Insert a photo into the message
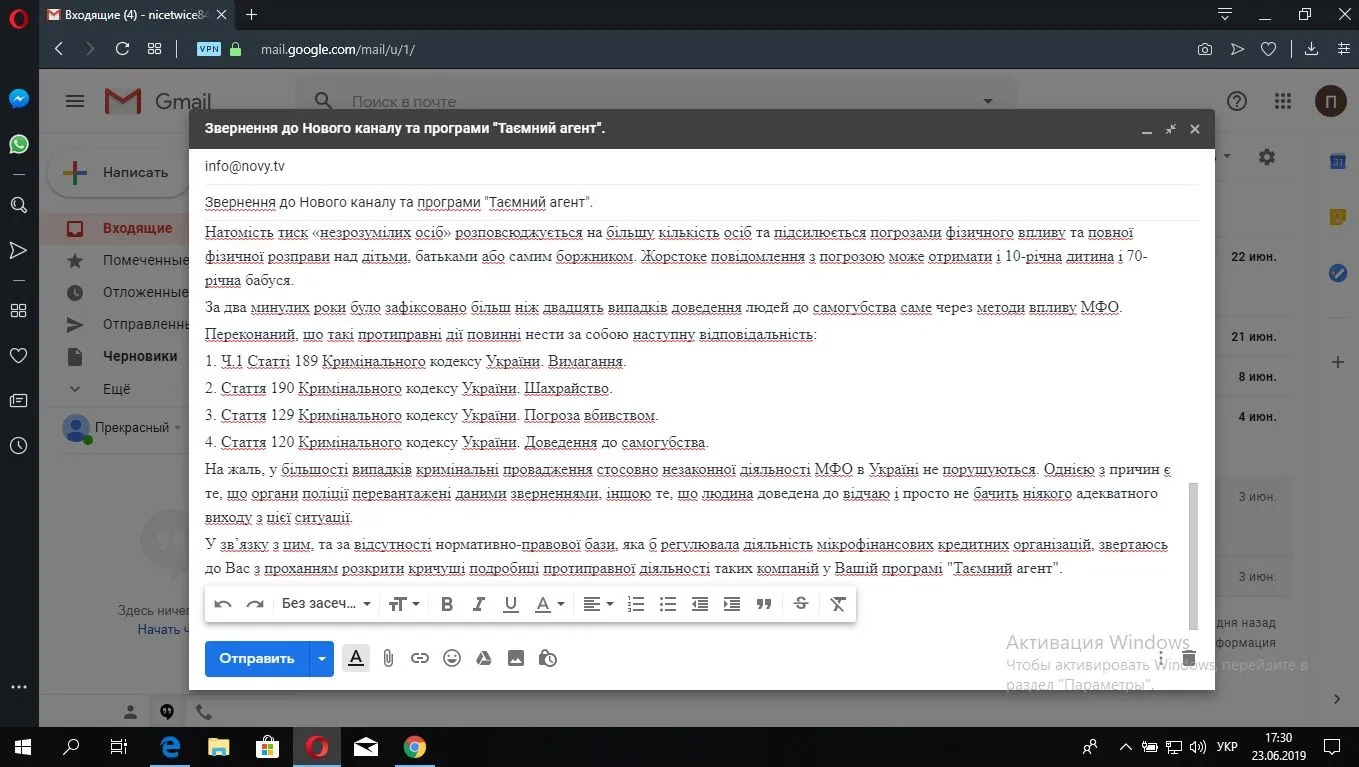This screenshot has height=767, width=1359. [516, 658]
